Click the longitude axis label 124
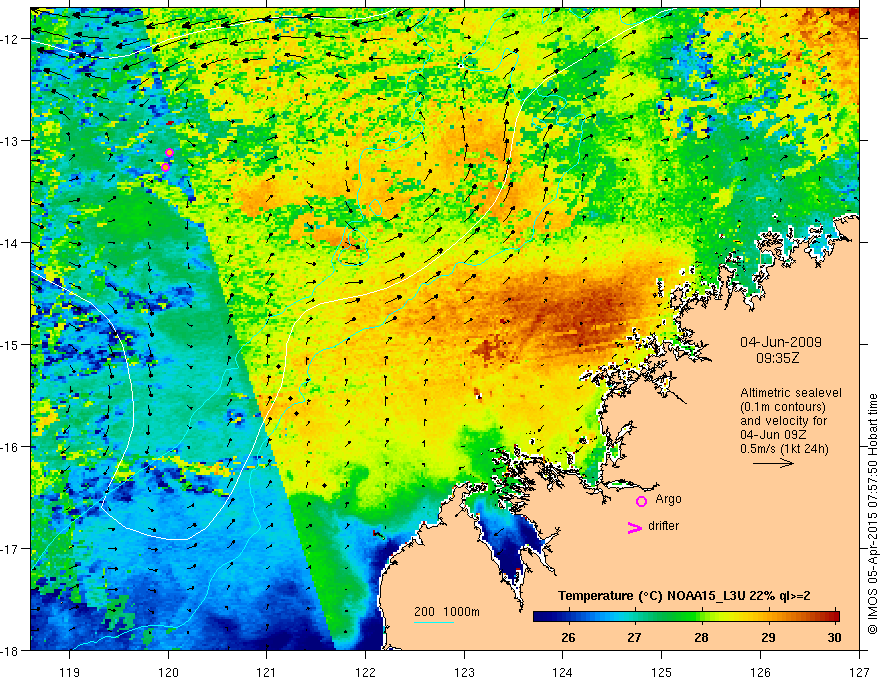The image size is (880, 680). [563, 672]
